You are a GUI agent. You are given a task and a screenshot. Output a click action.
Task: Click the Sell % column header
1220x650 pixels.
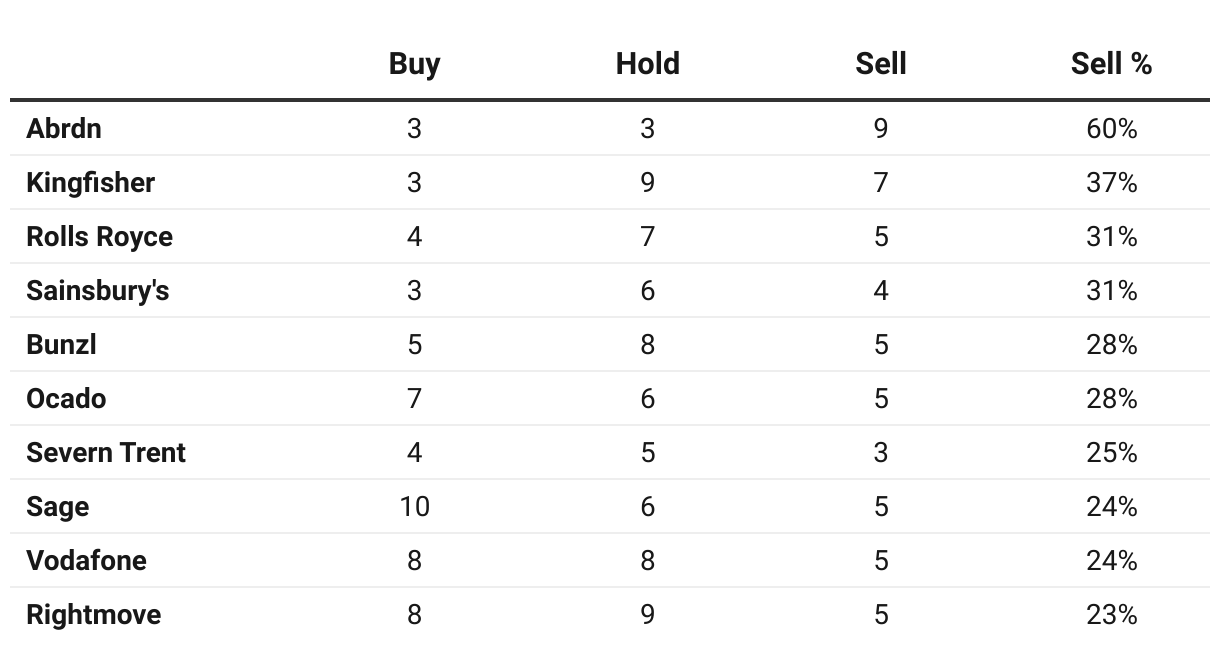point(1111,64)
